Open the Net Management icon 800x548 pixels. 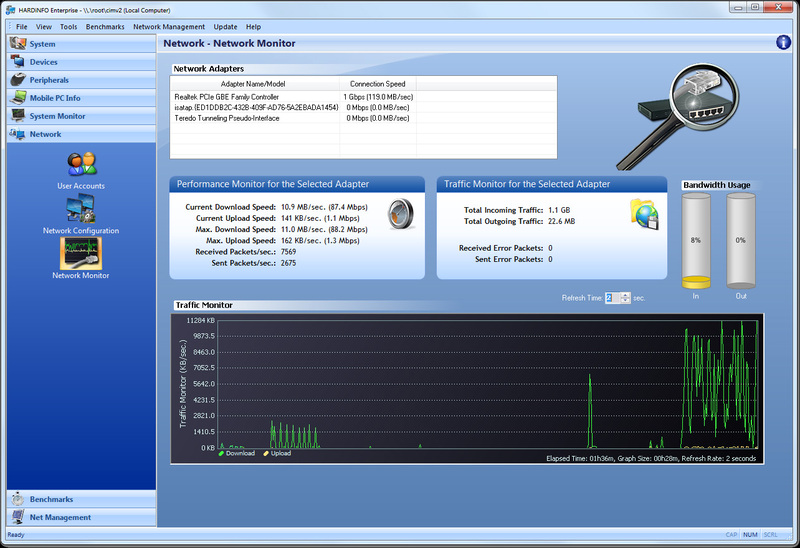click(x=18, y=517)
